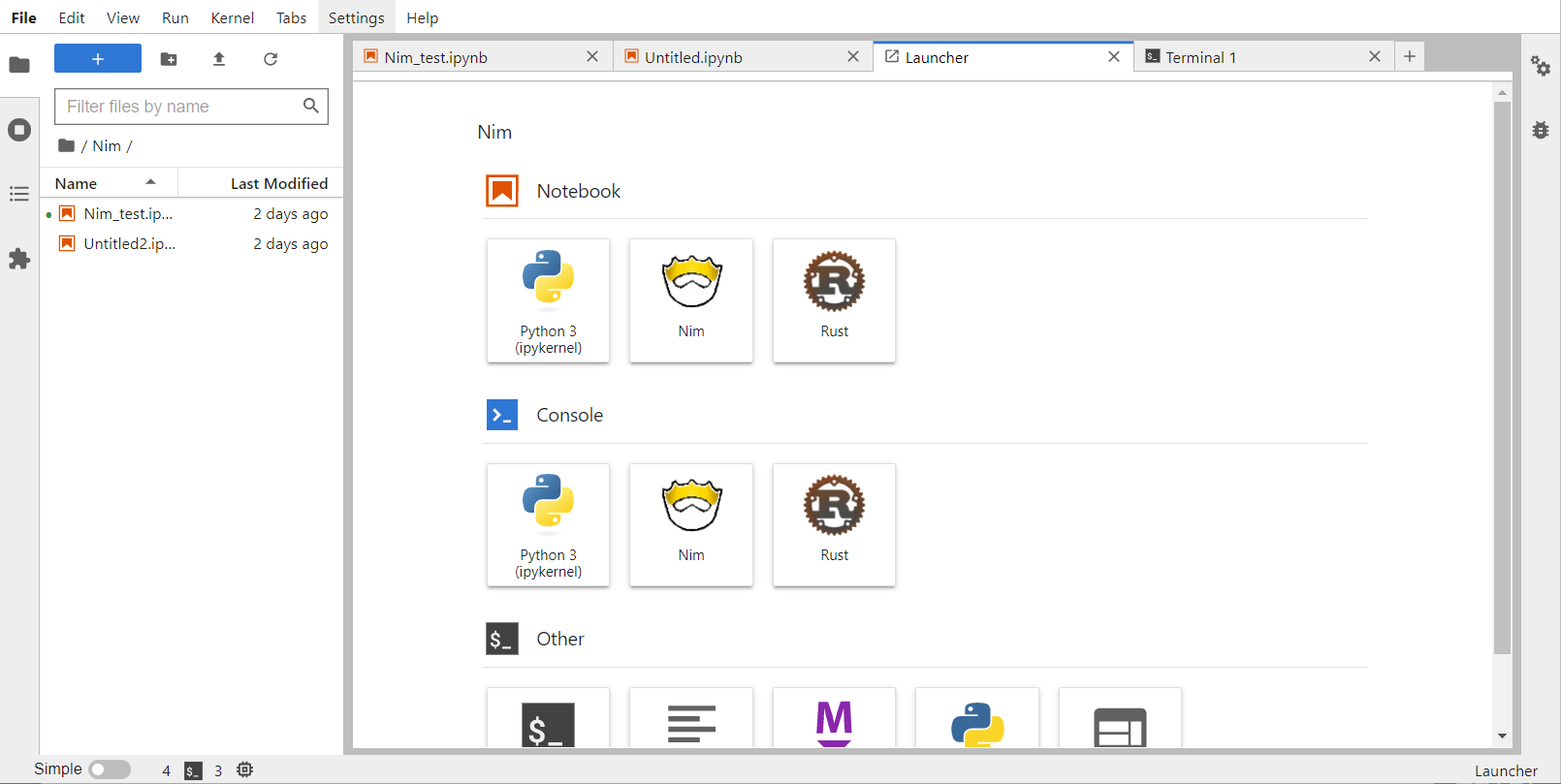Viewport: 1561px width, 784px height.
Task: Create a new Markdown File
Action: [834, 718]
